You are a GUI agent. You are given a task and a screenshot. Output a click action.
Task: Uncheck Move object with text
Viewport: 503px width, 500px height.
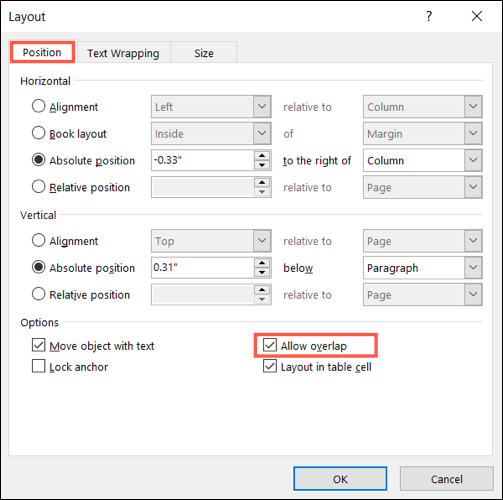pos(39,345)
